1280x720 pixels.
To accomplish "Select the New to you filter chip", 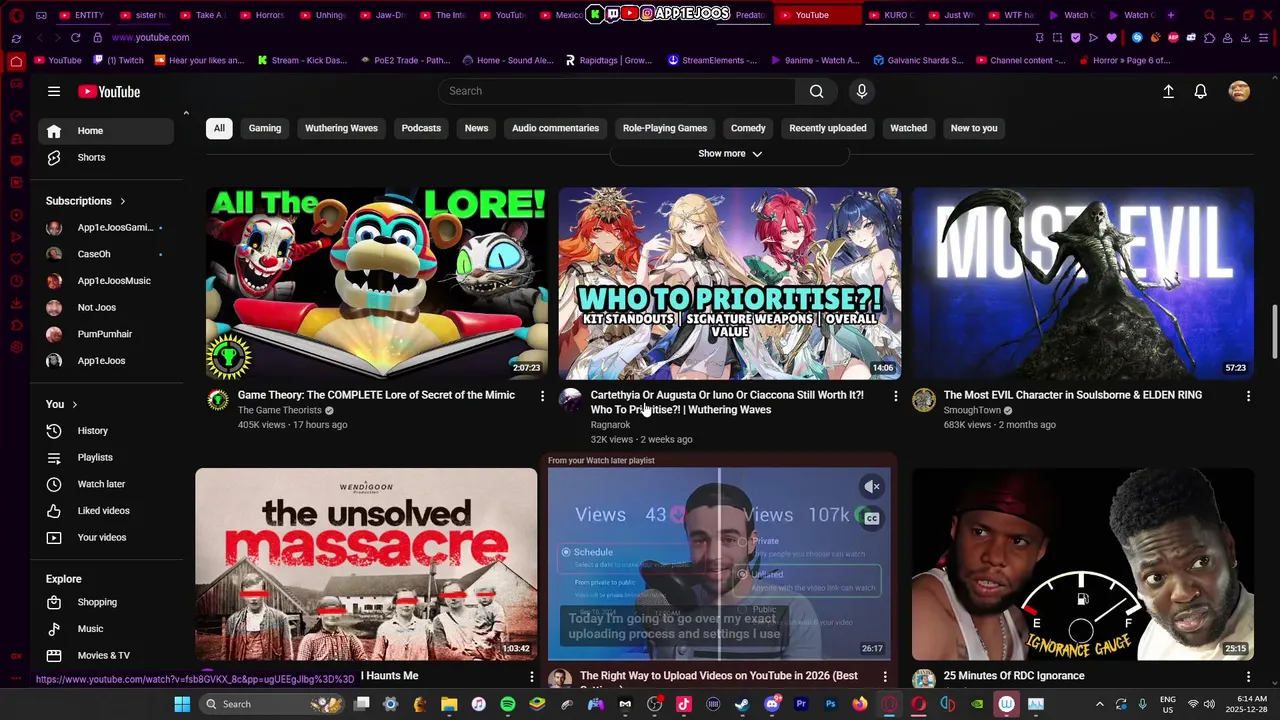I will pyautogui.click(x=974, y=128).
